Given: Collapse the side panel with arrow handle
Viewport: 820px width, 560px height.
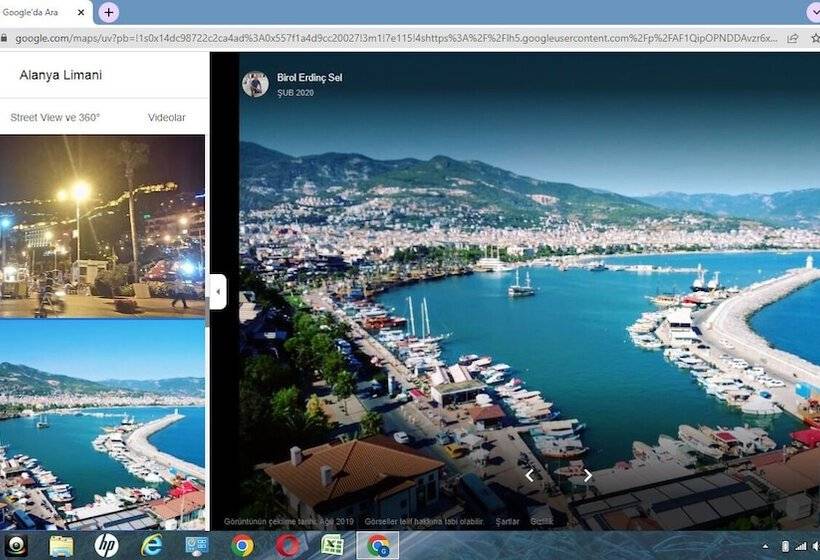Looking at the screenshot, I should click(218, 292).
